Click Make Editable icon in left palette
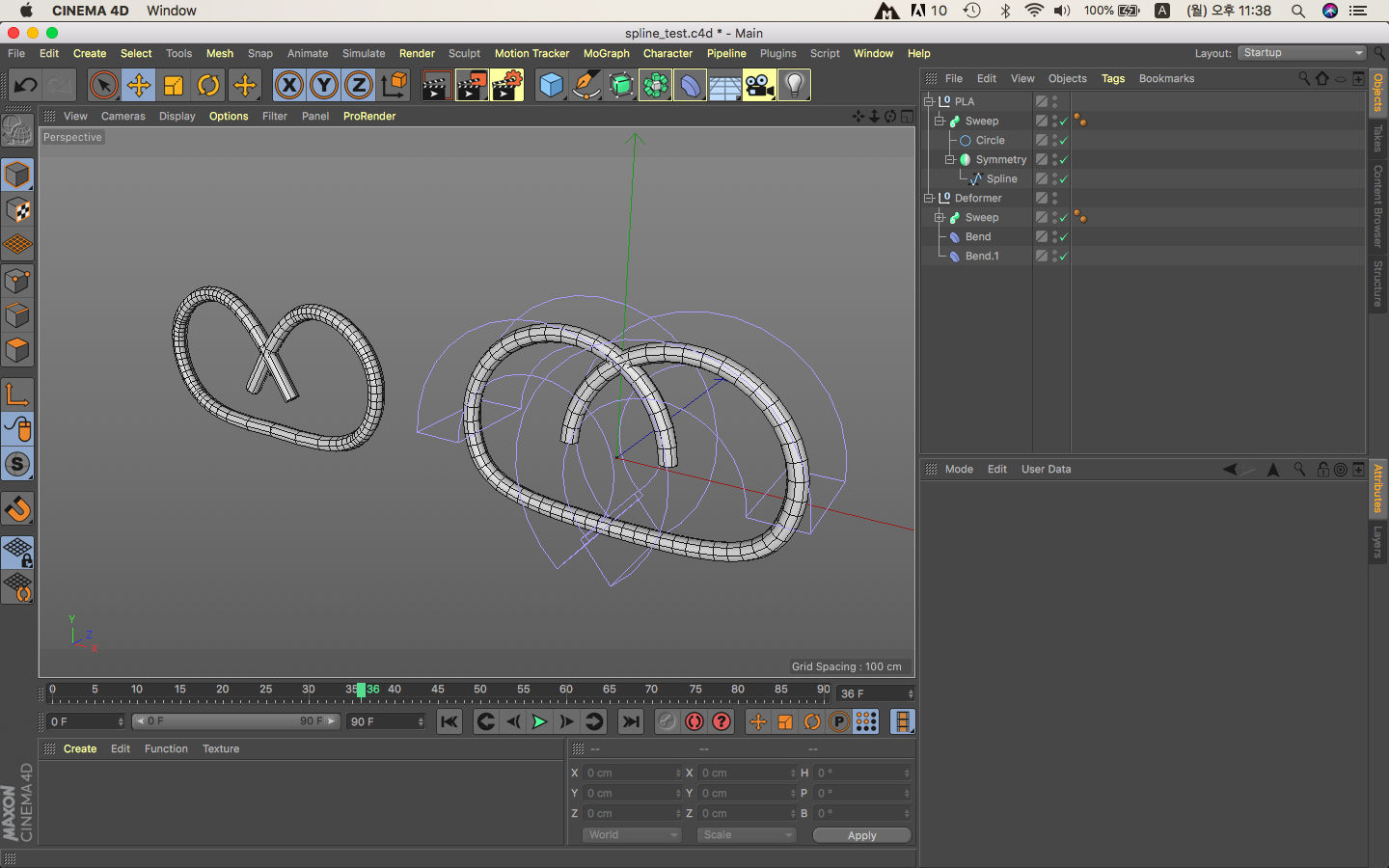The width and height of the screenshot is (1389, 868). point(17,129)
